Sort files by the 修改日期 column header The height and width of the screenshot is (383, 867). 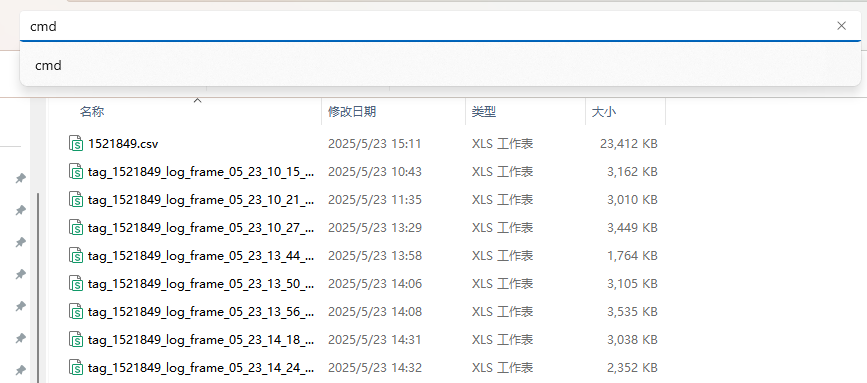coord(352,112)
